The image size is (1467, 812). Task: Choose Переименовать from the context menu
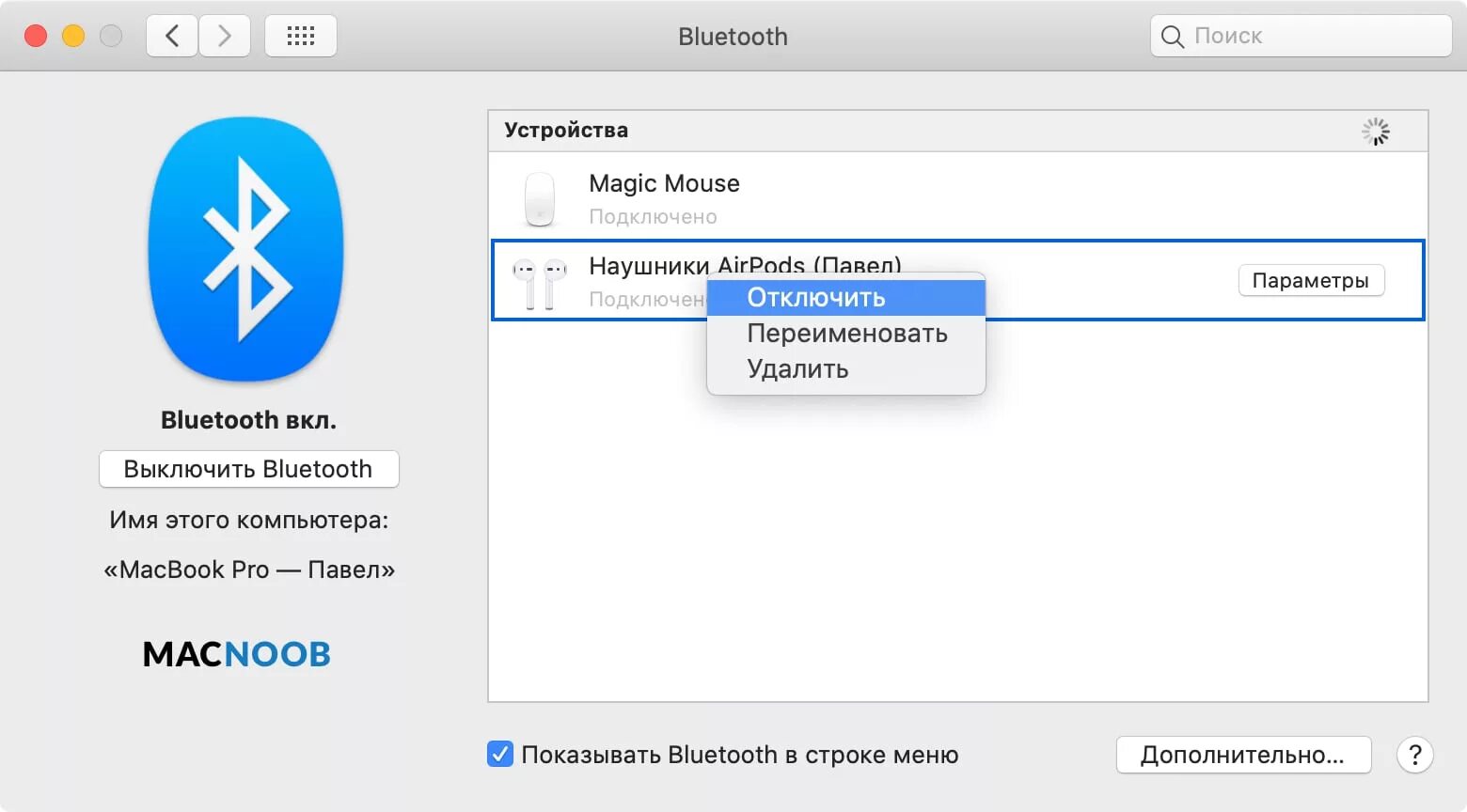(846, 333)
